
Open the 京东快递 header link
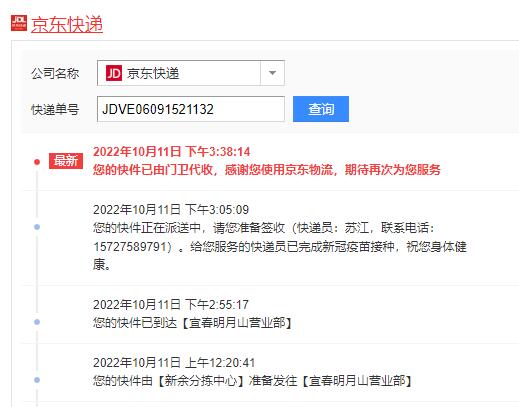(x=67, y=24)
